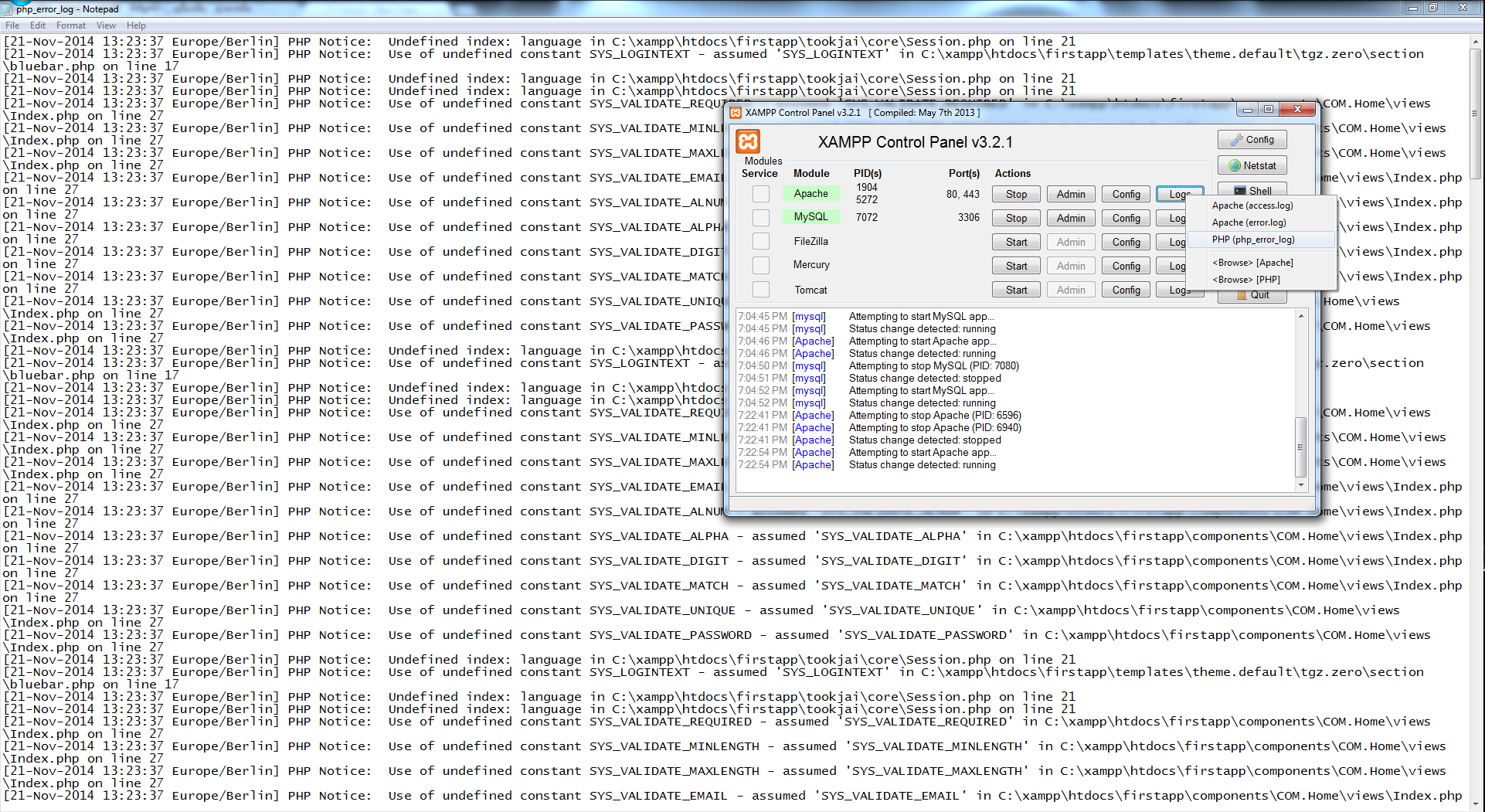Click the XAMPP title bar icon

(x=736, y=113)
